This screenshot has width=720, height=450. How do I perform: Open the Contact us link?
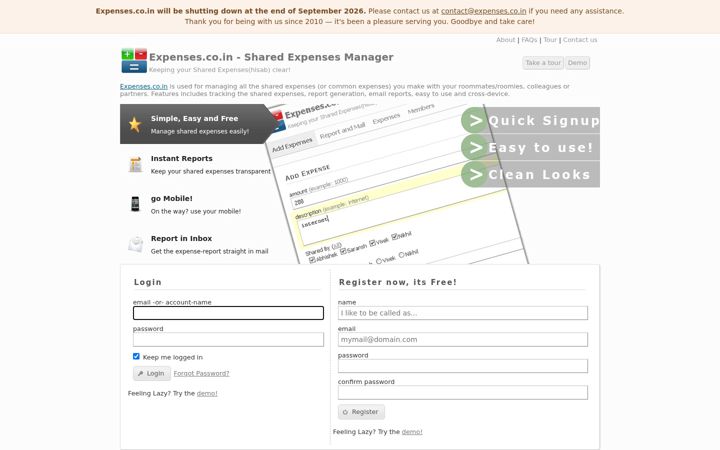click(580, 40)
